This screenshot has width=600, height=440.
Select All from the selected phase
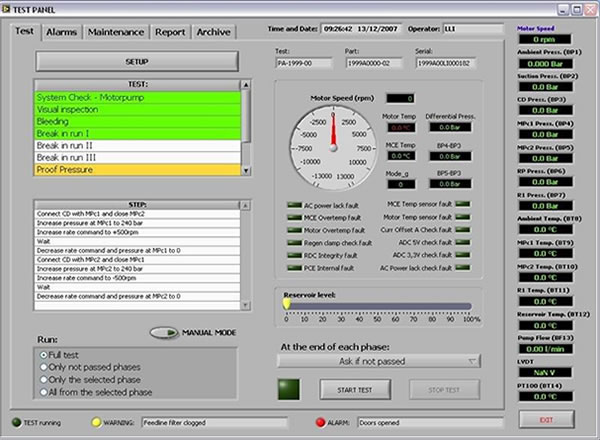[x=43, y=392]
